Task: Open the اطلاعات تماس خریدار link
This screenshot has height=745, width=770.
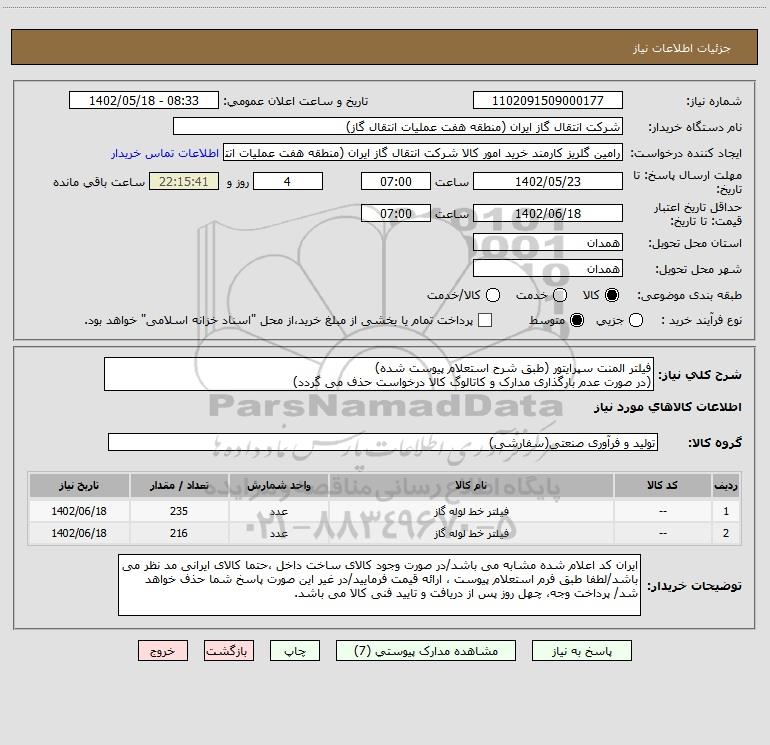Action: (x=165, y=153)
